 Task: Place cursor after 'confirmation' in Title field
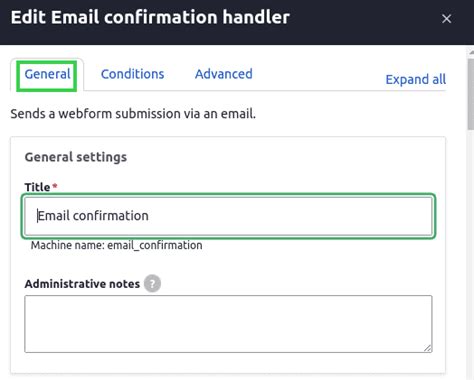pyautogui.click(x=149, y=216)
